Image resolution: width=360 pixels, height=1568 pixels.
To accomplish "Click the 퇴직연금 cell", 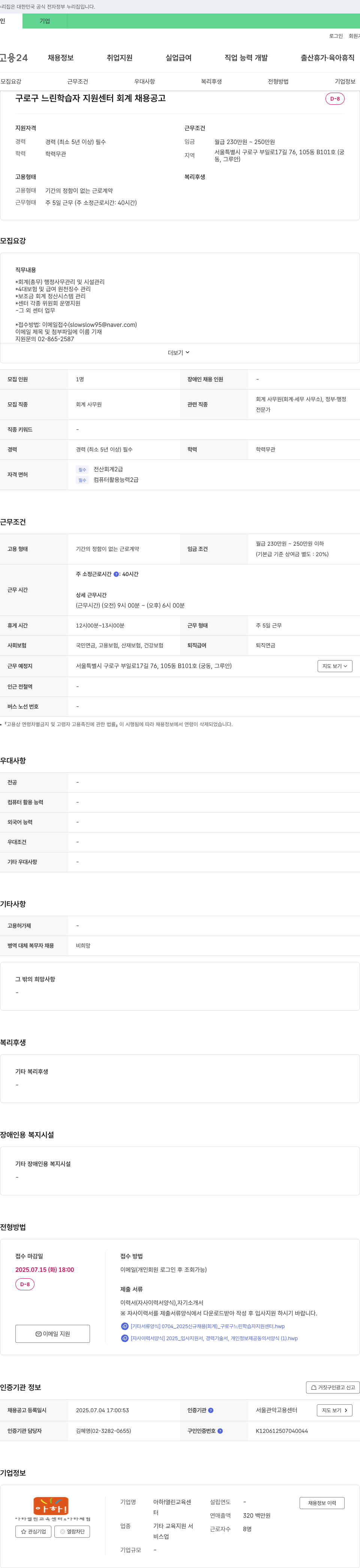I will click(265, 645).
